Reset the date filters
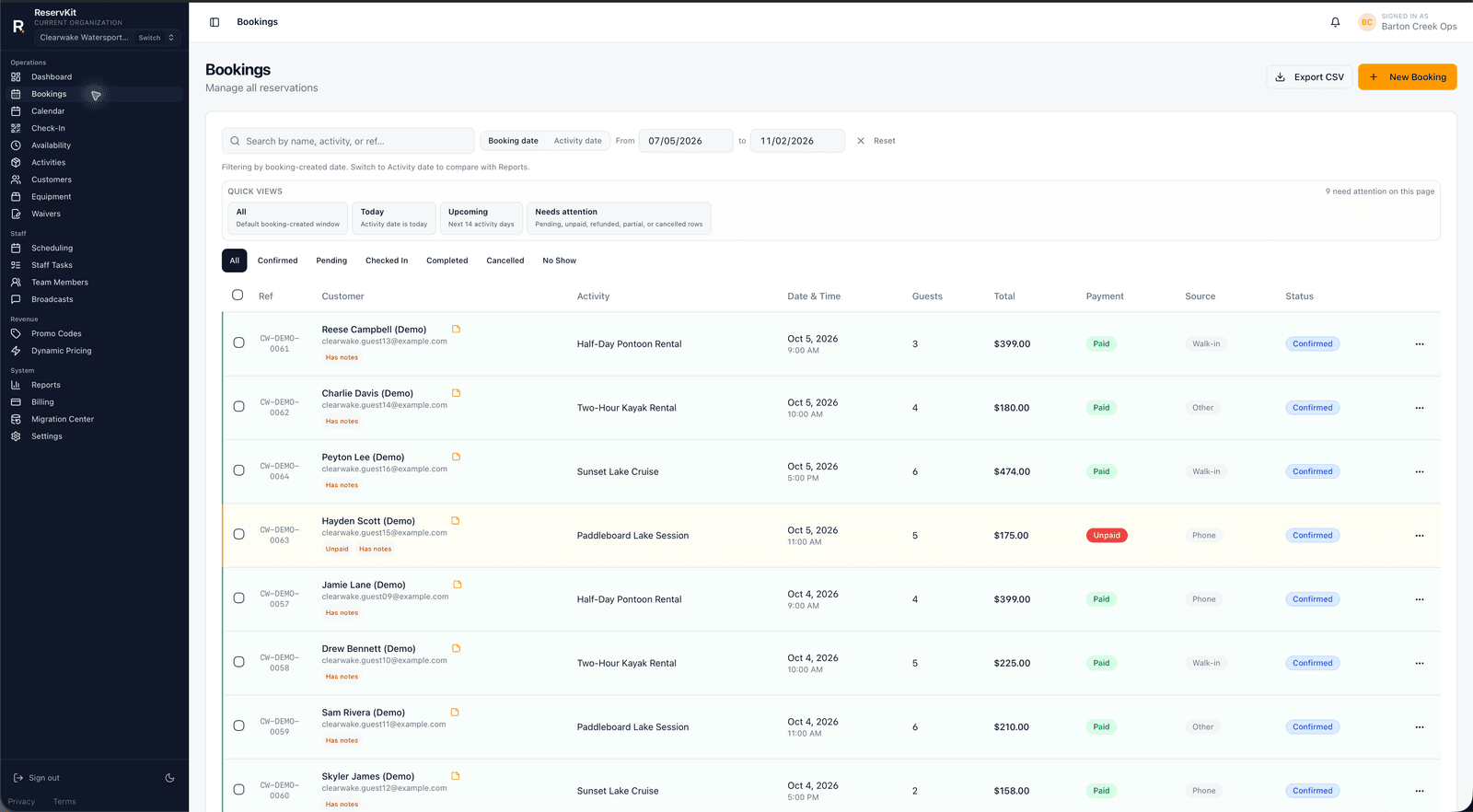Viewport: 1473px width, 812px height. [x=876, y=141]
